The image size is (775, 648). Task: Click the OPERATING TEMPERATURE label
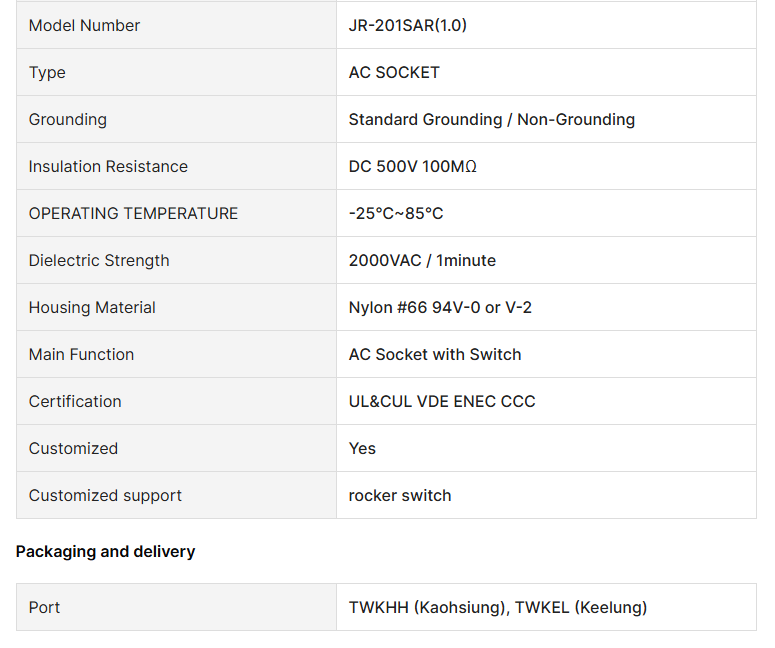pyautogui.click(x=133, y=213)
